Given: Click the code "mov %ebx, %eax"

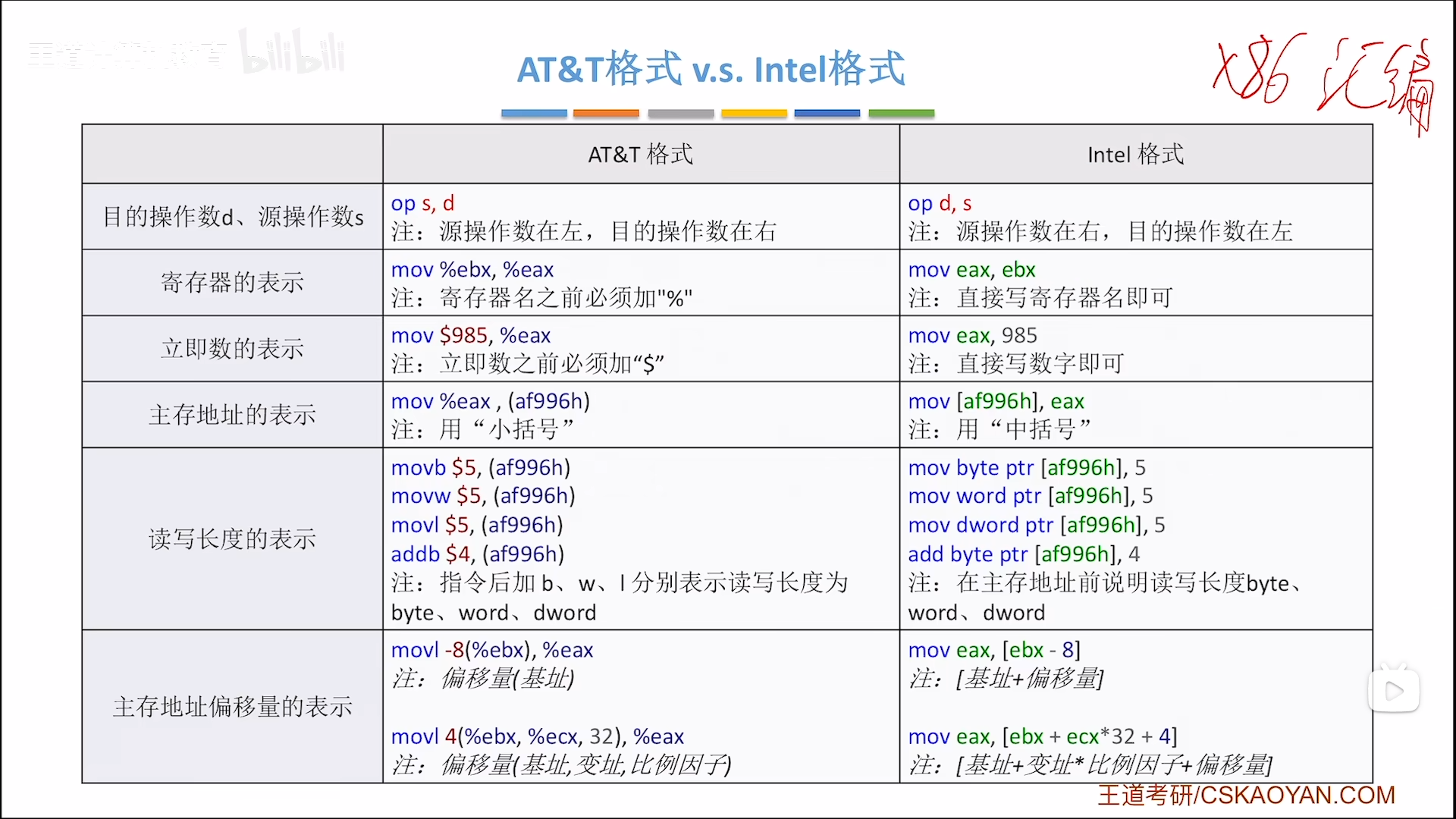Looking at the screenshot, I should point(472,269).
